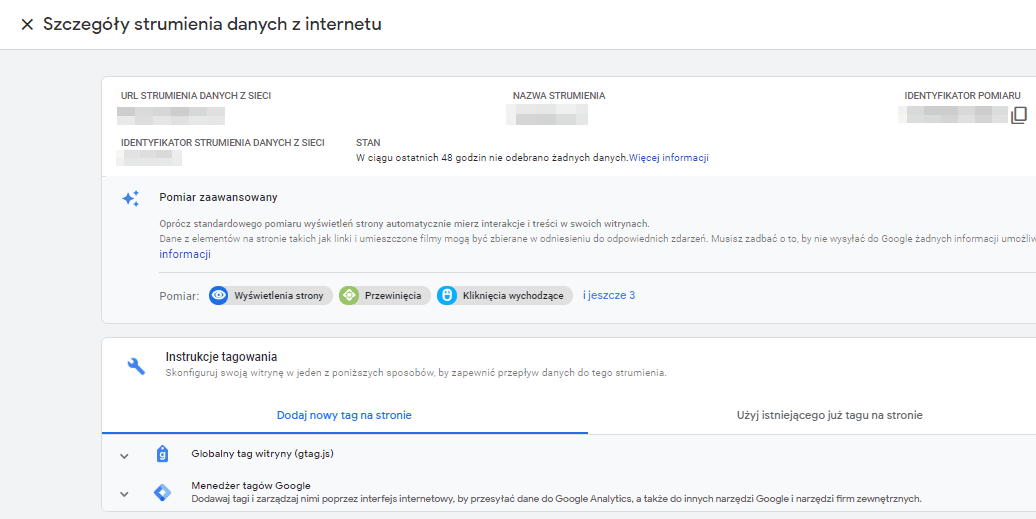
Task: Click the 'Globalny tag witryny (gtag.js)' label
Action: tap(263, 454)
